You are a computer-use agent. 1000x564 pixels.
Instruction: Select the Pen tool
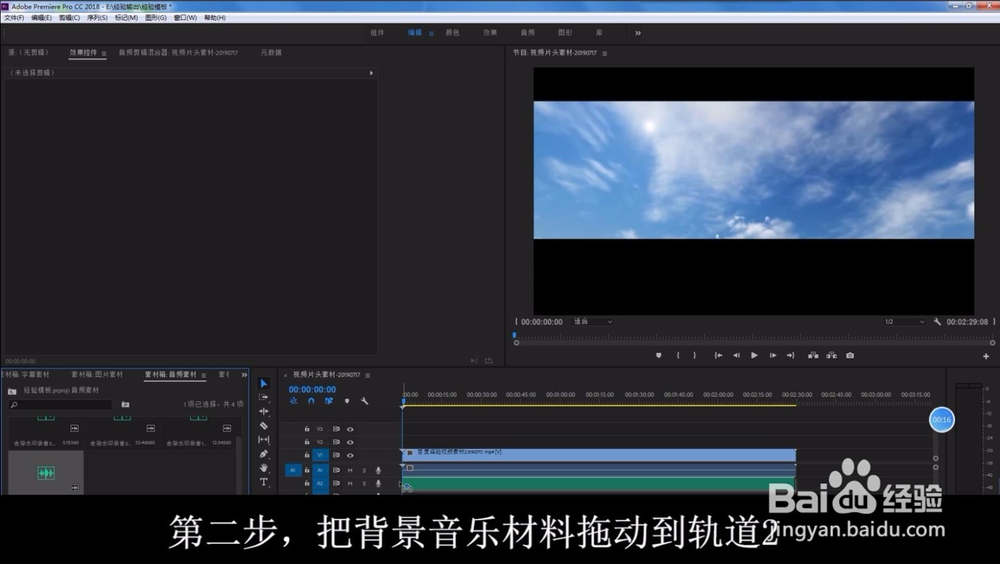[263, 454]
